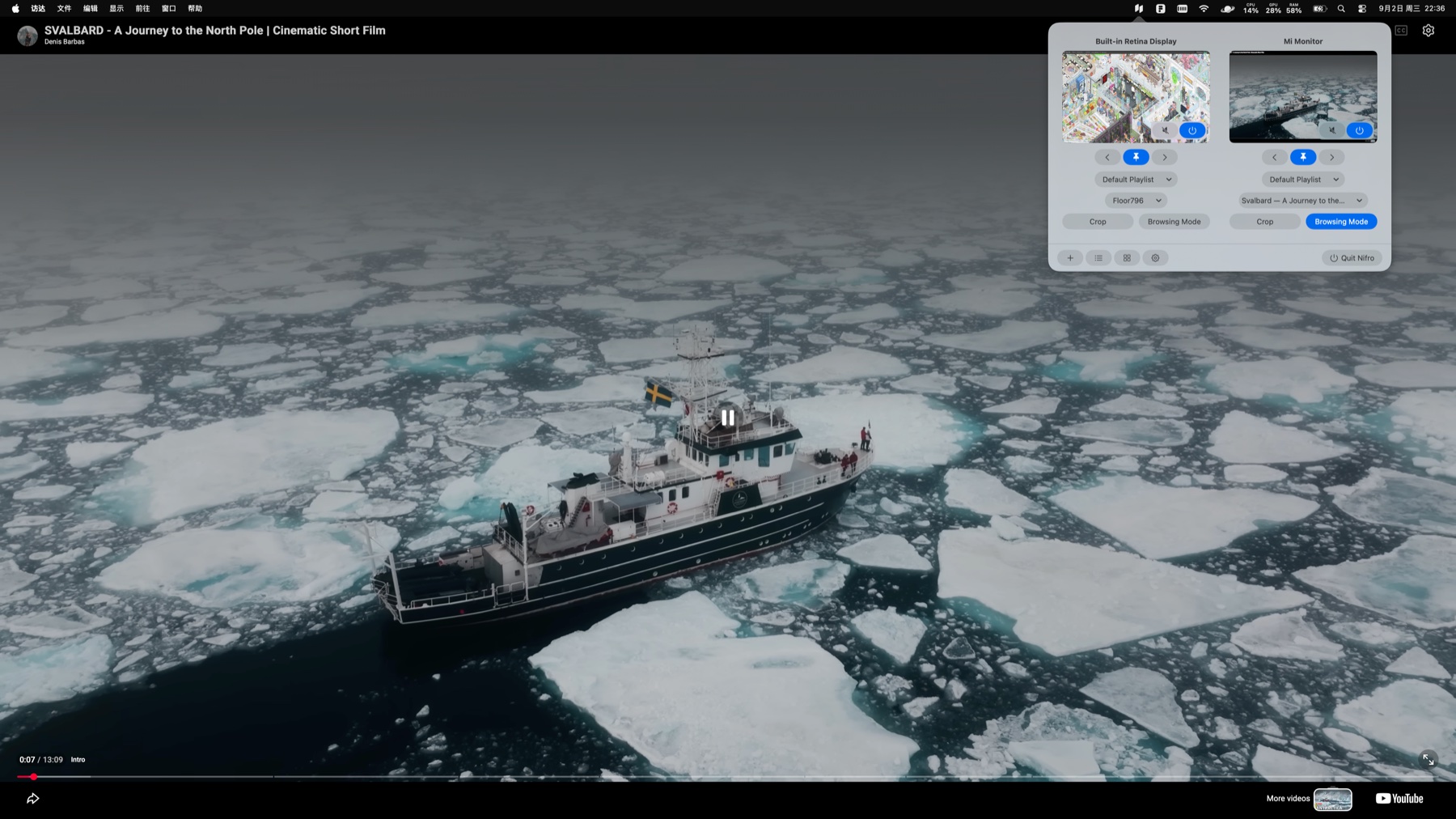Disable Browsing Mode for Mi Monitor
The height and width of the screenshot is (819, 1456).
tap(1341, 222)
